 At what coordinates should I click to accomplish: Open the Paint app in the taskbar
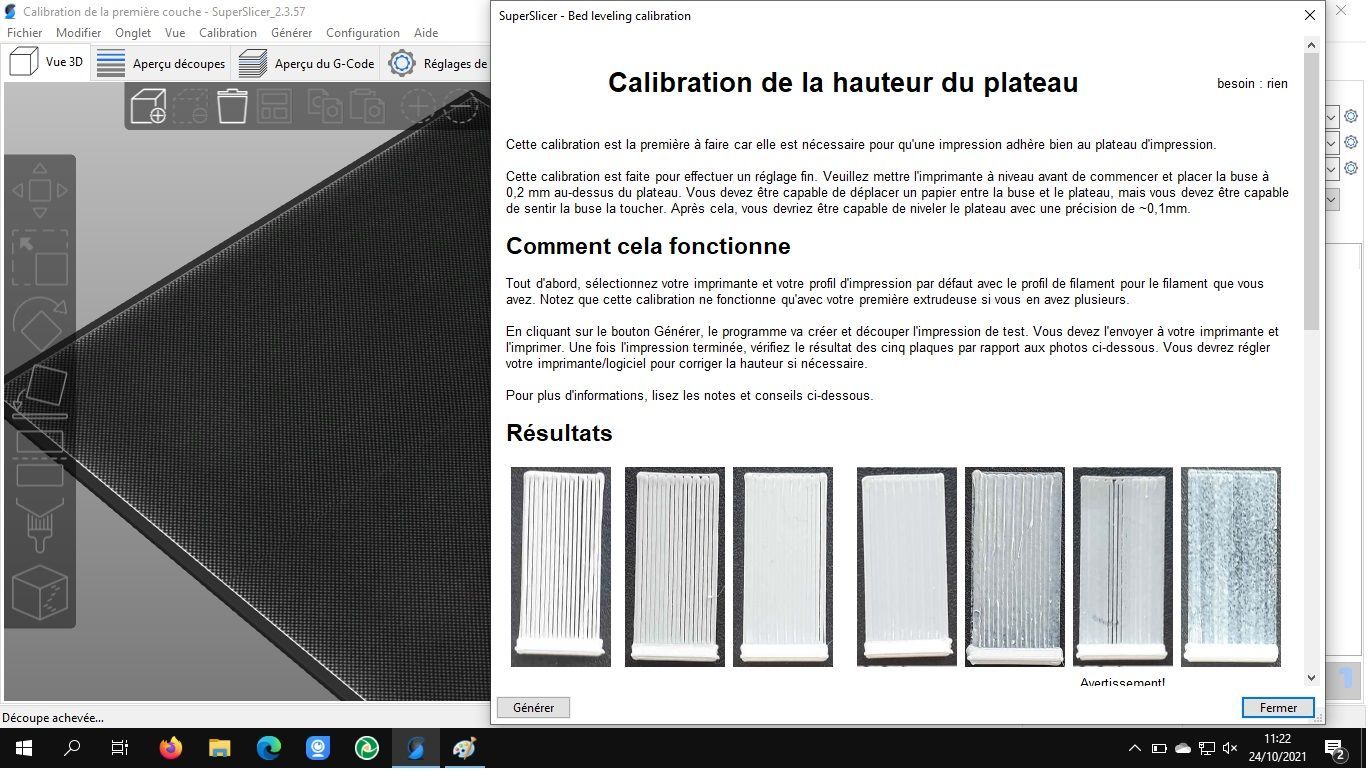[x=465, y=748]
